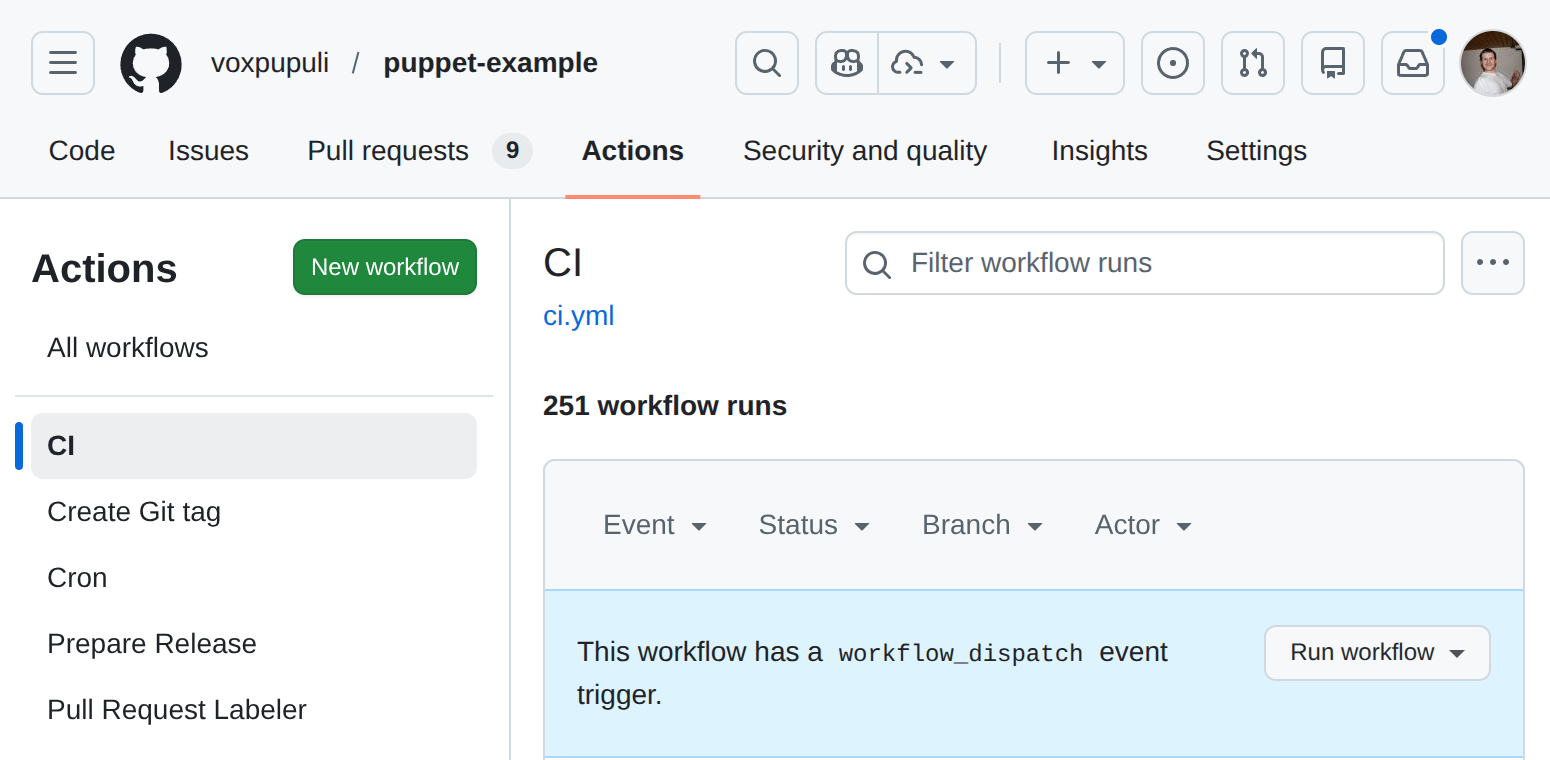Viewport: 1550px width, 760px height.
Task: Click the GitHub logo icon
Action: (151, 63)
